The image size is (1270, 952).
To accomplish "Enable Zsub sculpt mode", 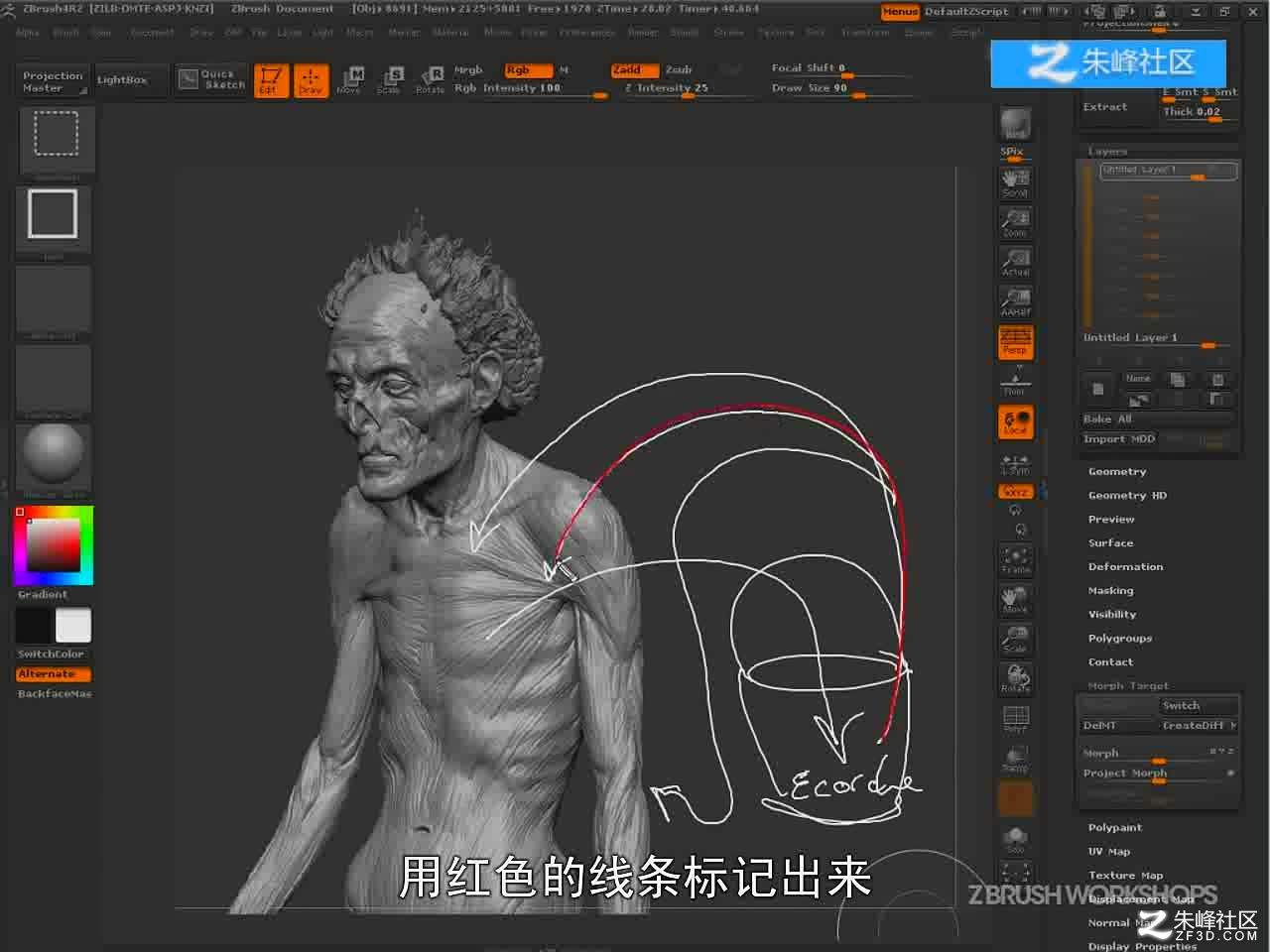I will 679,70.
